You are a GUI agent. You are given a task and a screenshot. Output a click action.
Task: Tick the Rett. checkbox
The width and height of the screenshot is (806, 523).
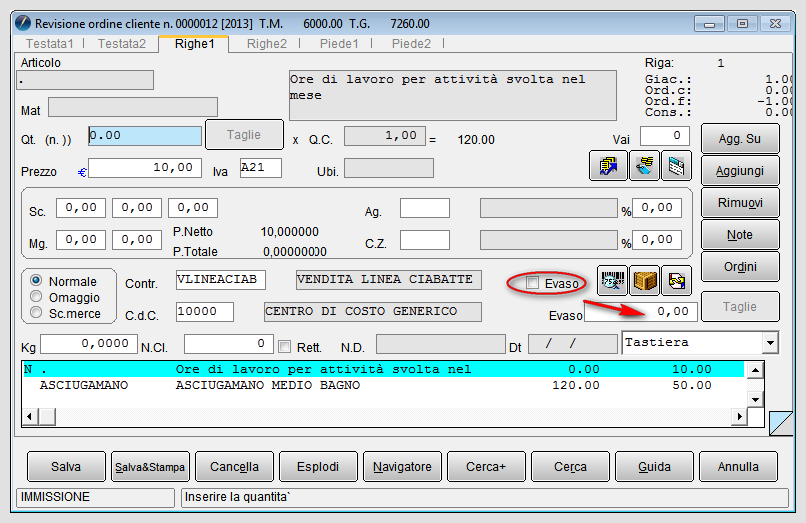pyautogui.click(x=284, y=347)
